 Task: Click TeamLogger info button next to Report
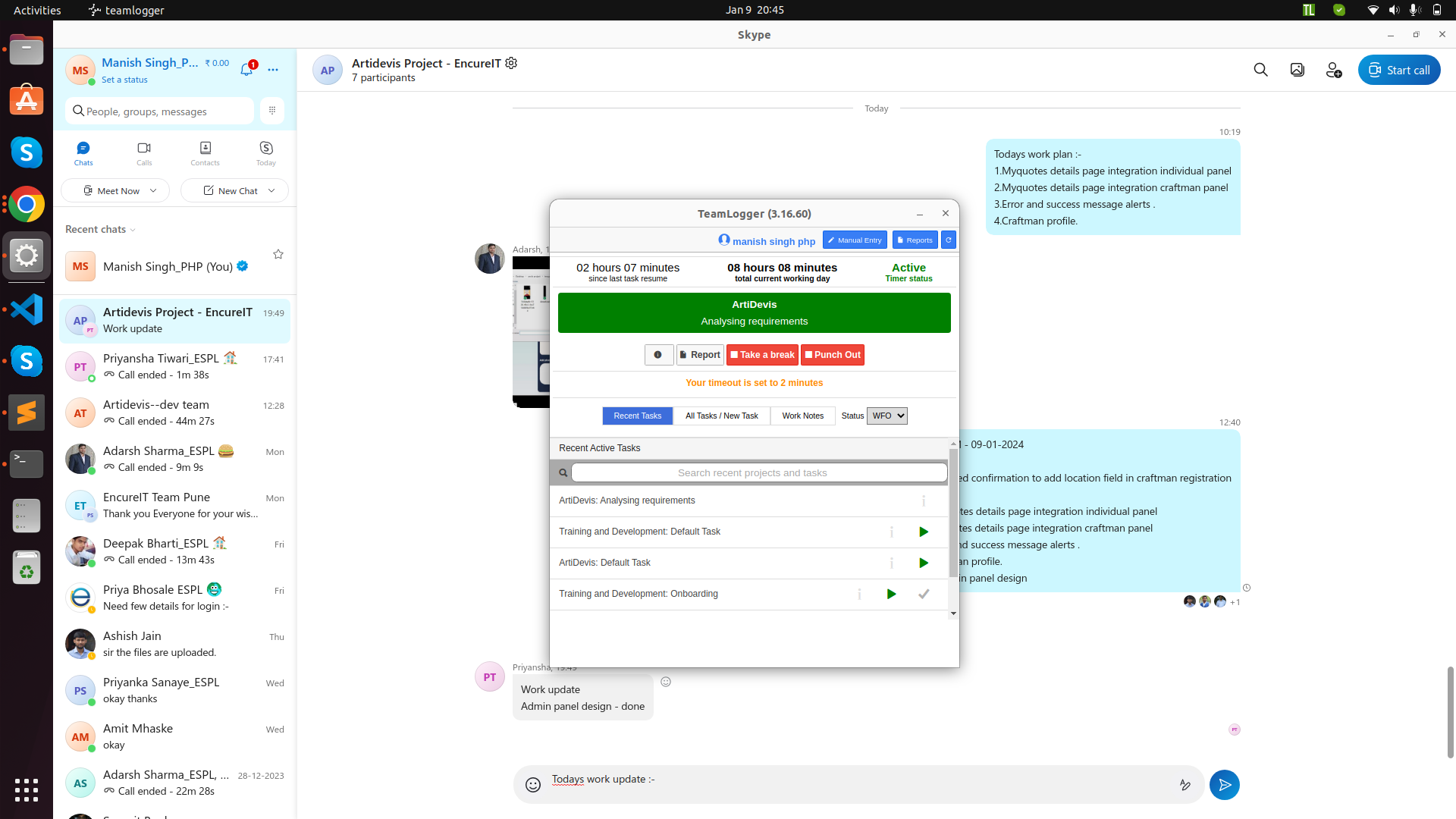658,355
